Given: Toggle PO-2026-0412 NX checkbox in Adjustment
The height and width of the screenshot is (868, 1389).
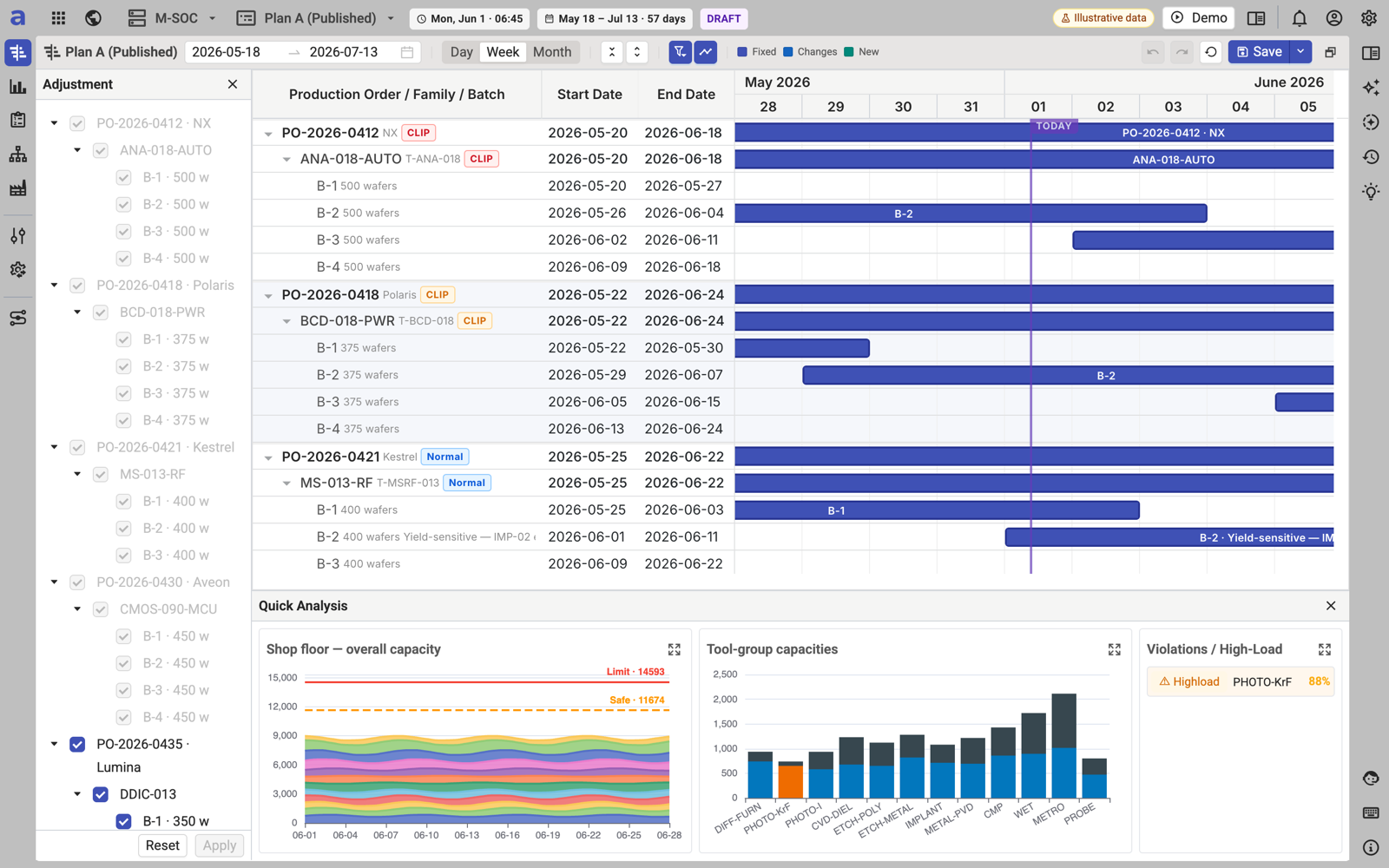Looking at the screenshot, I should (x=77, y=123).
